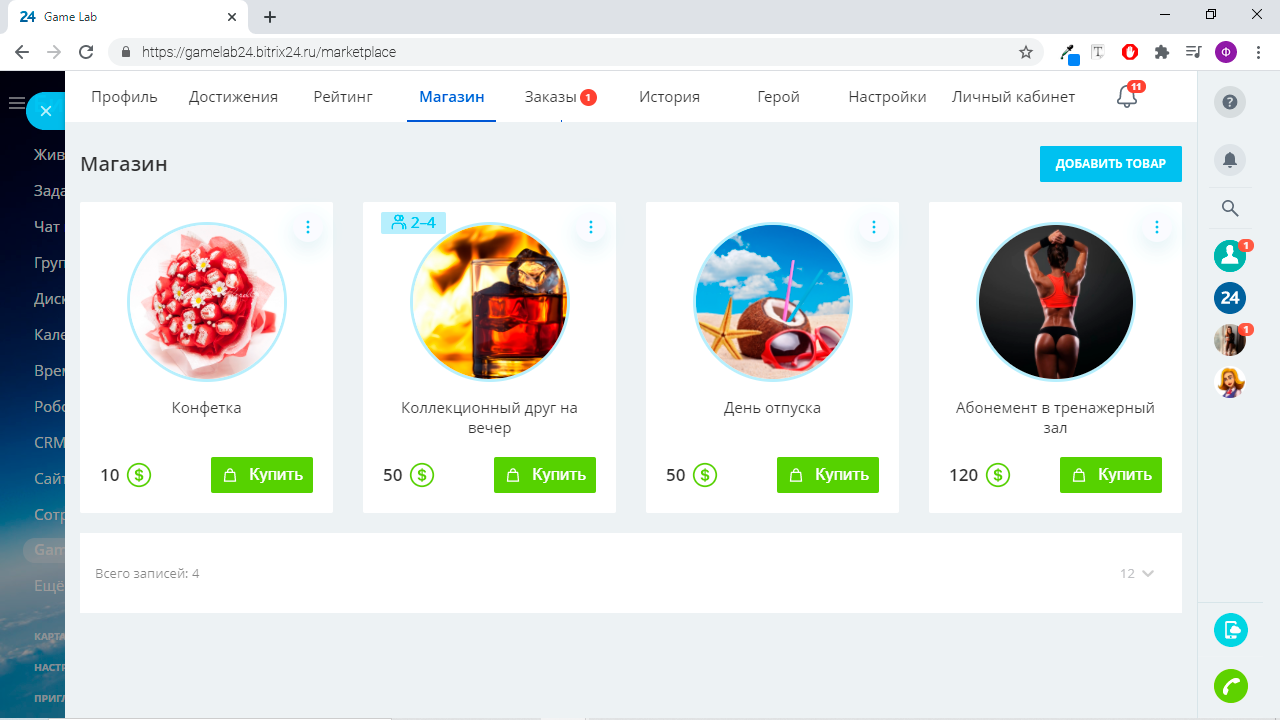Open chat with the woman photo avatar
The height and width of the screenshot is (720, 1280).
click(1230, 340)
